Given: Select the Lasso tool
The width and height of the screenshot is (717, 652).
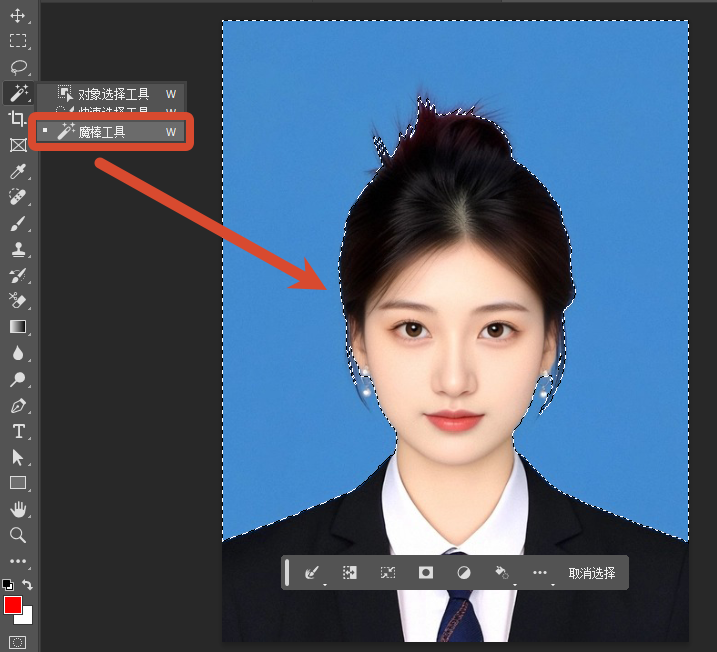Looking at the screenshot, I should 18,67.
